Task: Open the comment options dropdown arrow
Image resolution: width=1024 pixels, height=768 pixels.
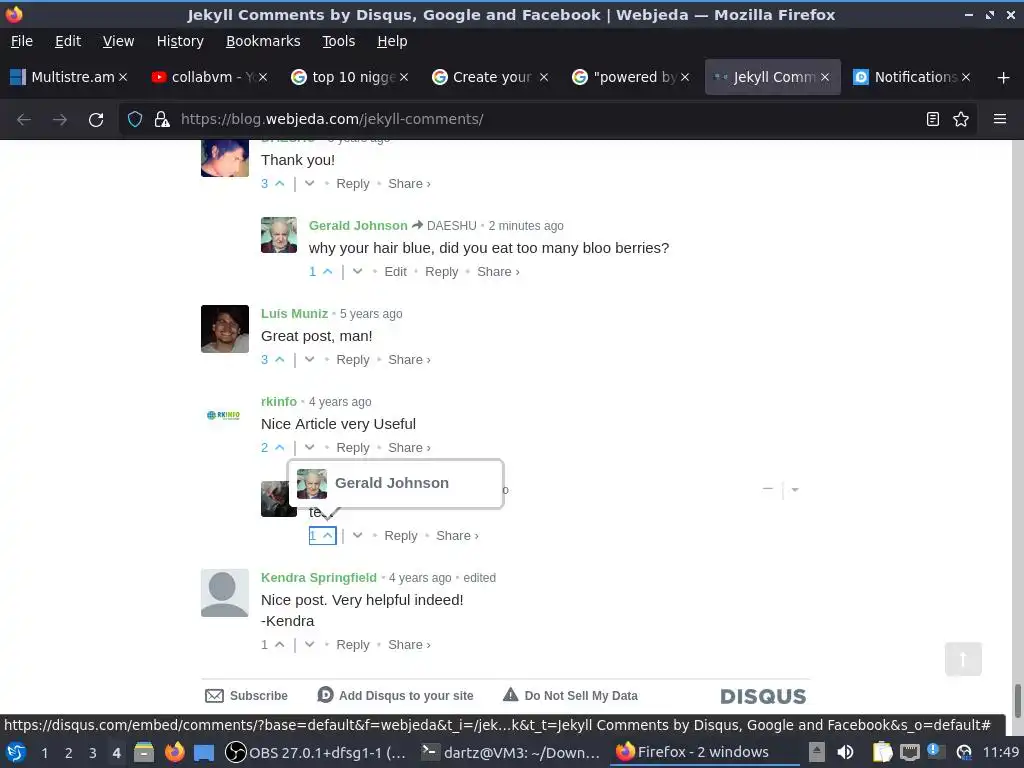Action: click(x=795, y=489)
